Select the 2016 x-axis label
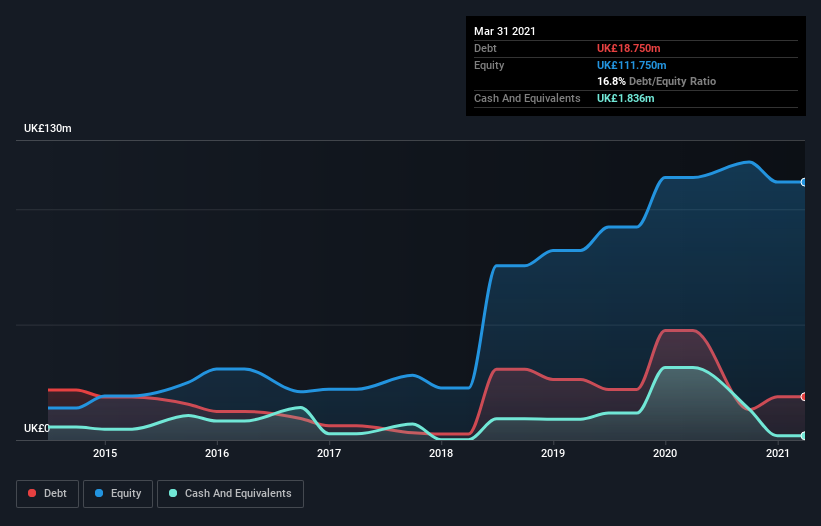 (x=217, y=453)
